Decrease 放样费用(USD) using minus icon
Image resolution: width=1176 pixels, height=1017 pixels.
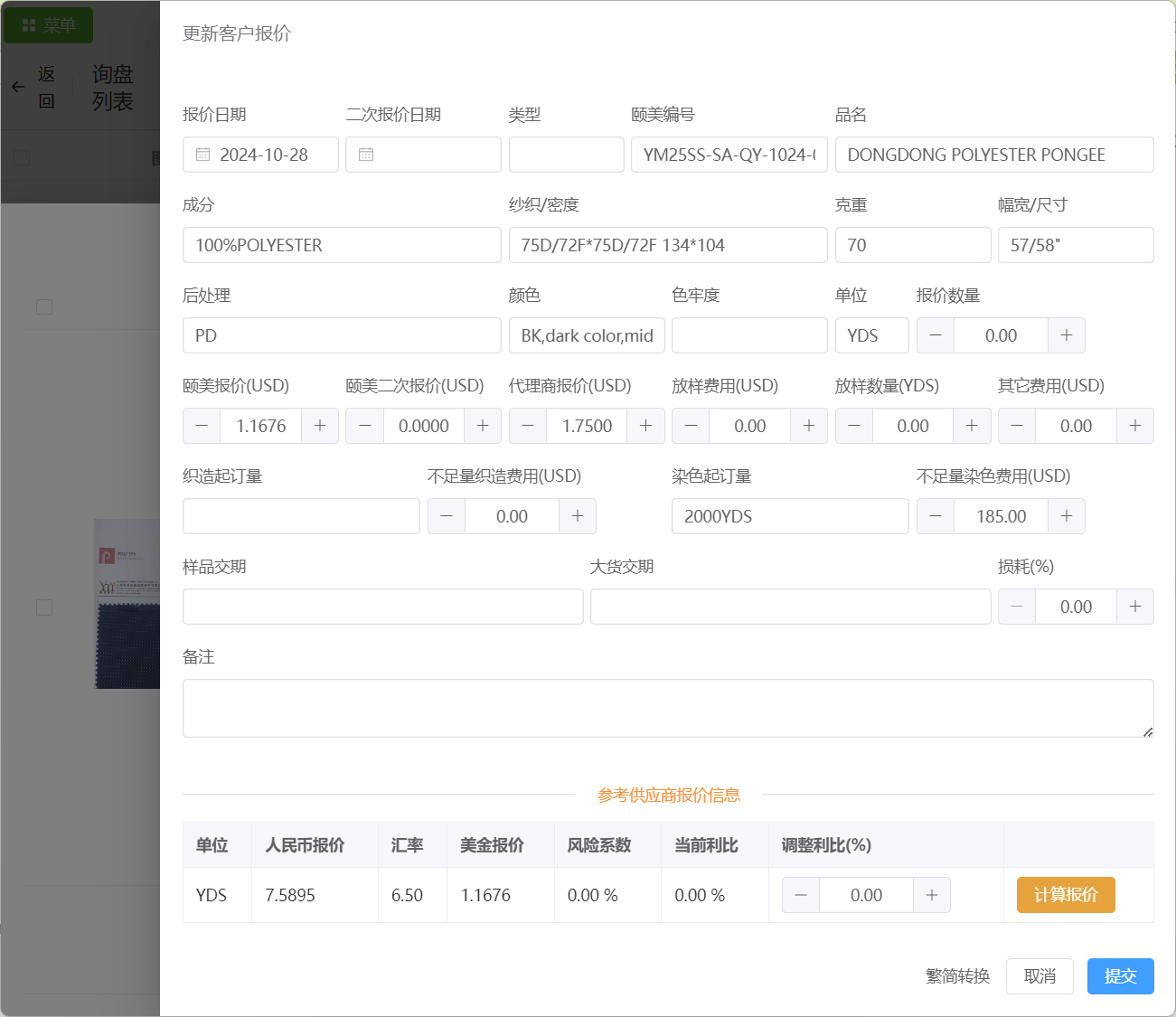point(691,426)
